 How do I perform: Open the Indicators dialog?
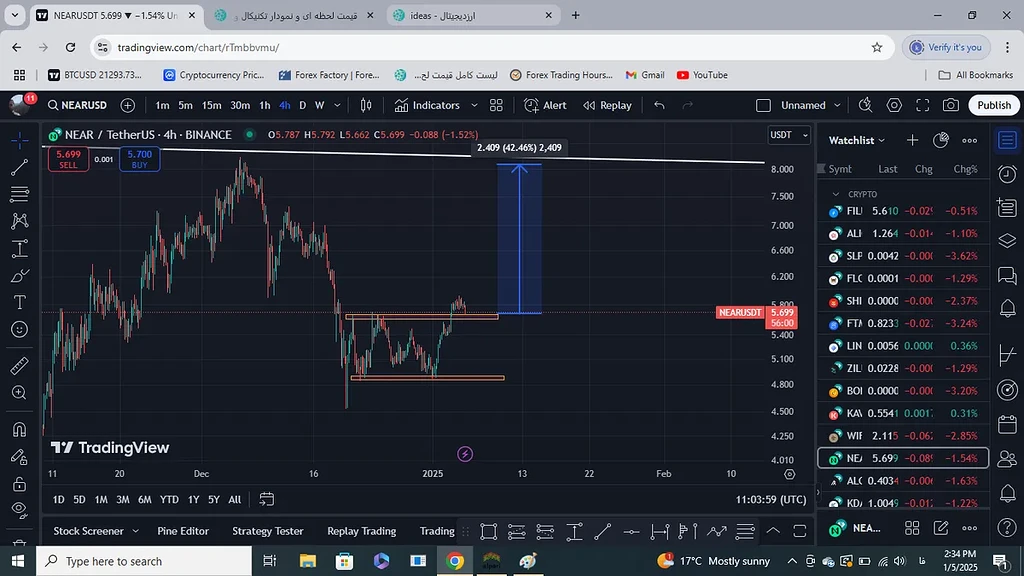(427, 105)
